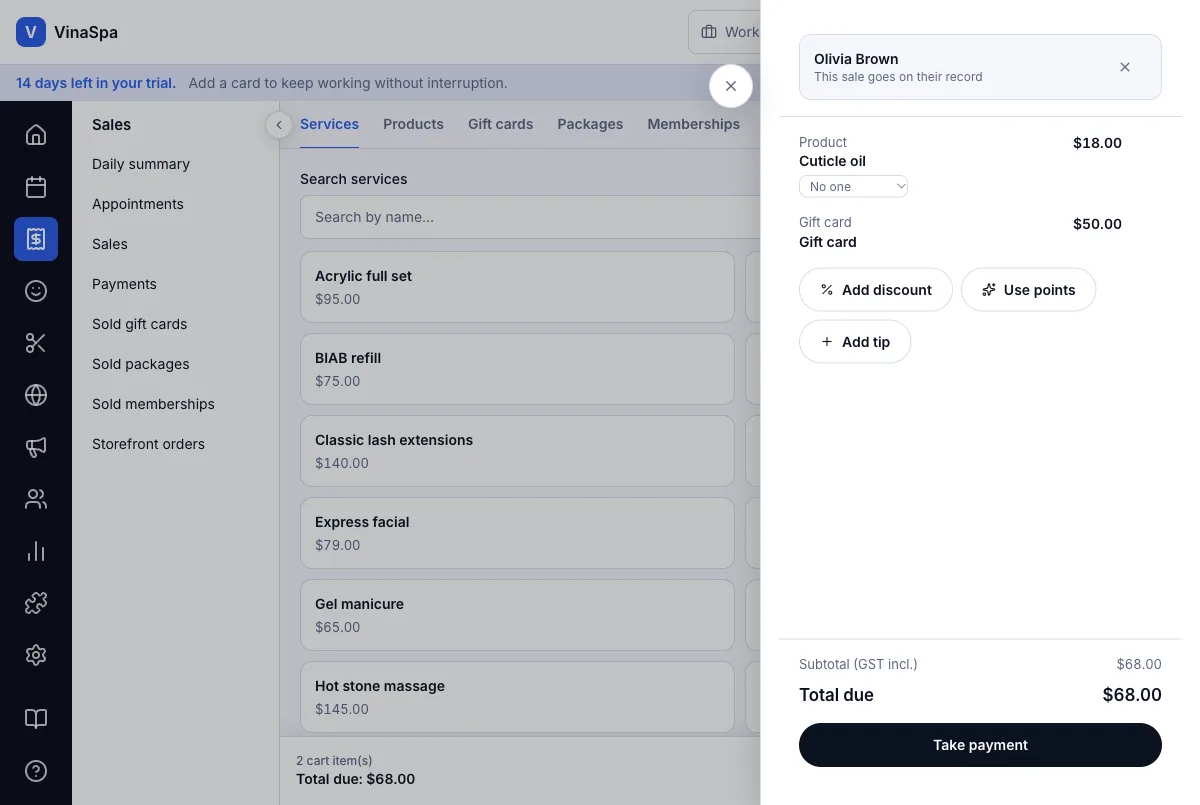Open the help question mark icon
The width and height of the screenshot is (1200, 805).
[x=36, y=771]
